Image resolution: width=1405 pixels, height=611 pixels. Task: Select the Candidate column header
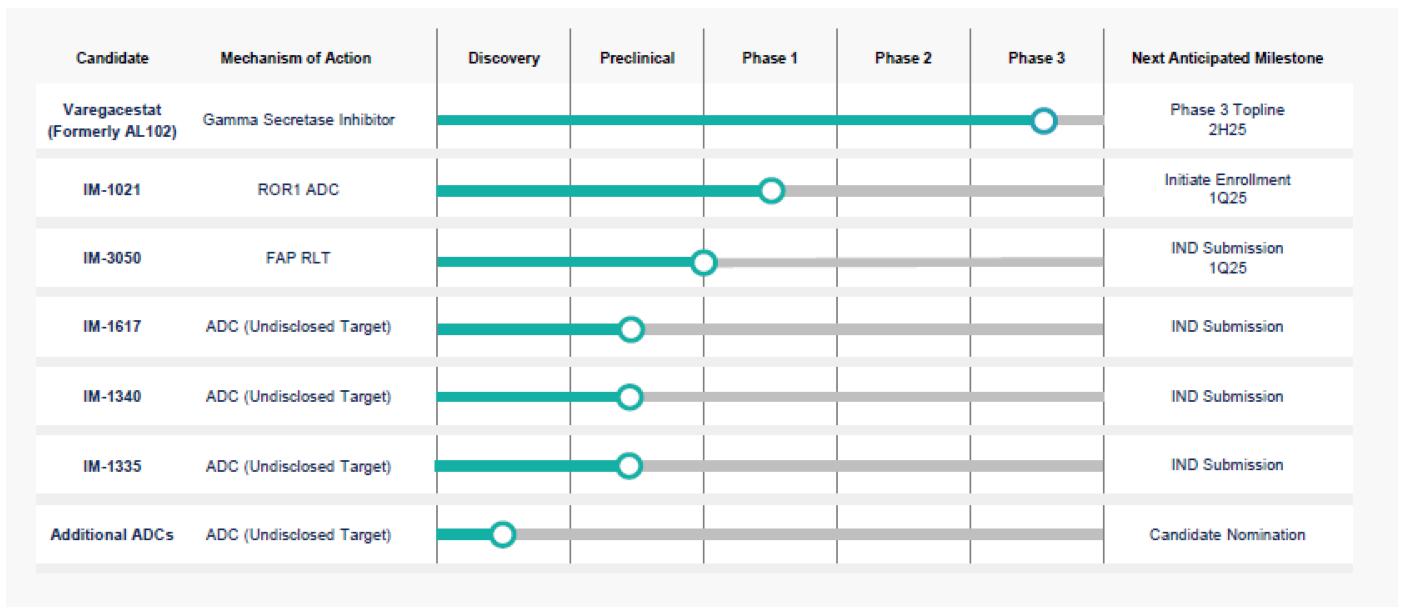112,58
